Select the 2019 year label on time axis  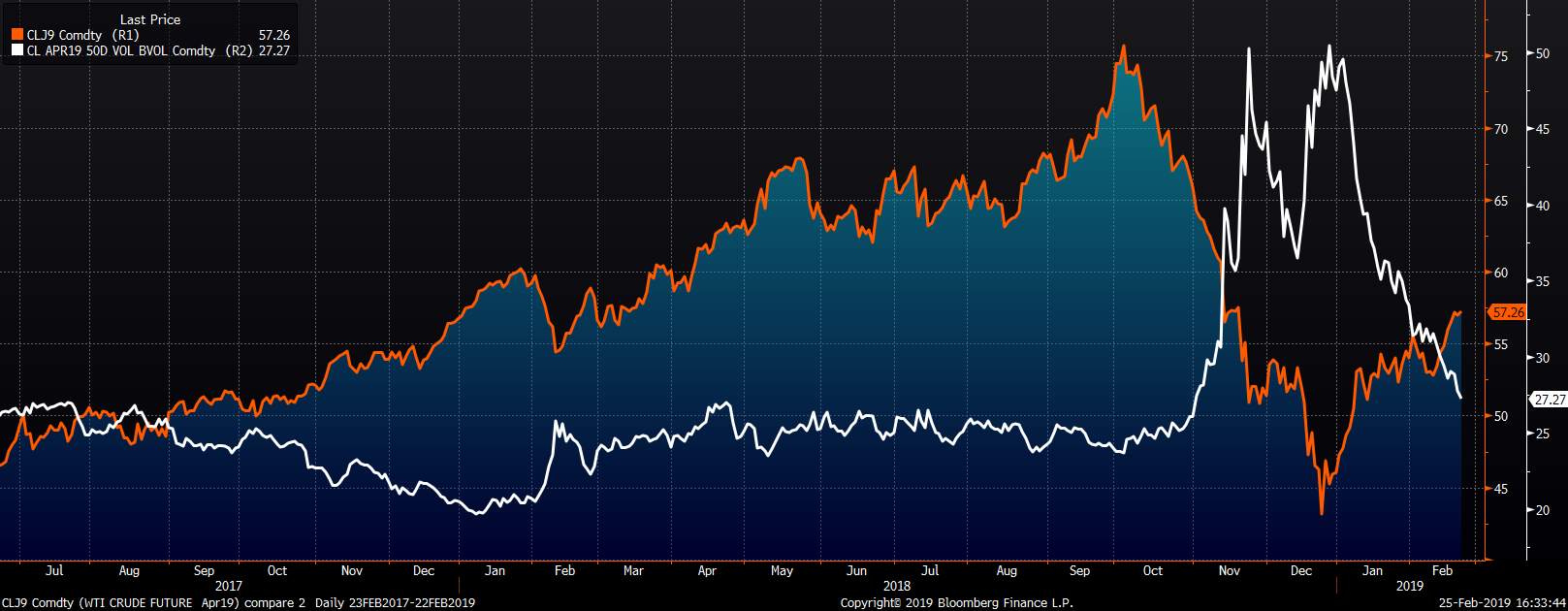1409,586
